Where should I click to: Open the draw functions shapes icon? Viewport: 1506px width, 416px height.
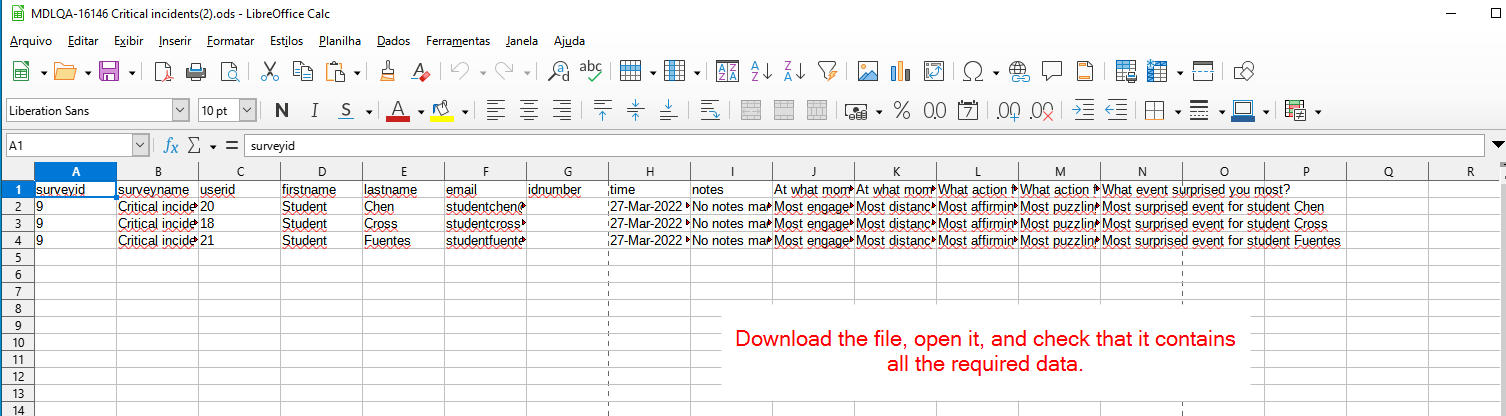click(x=1244, y=71)
